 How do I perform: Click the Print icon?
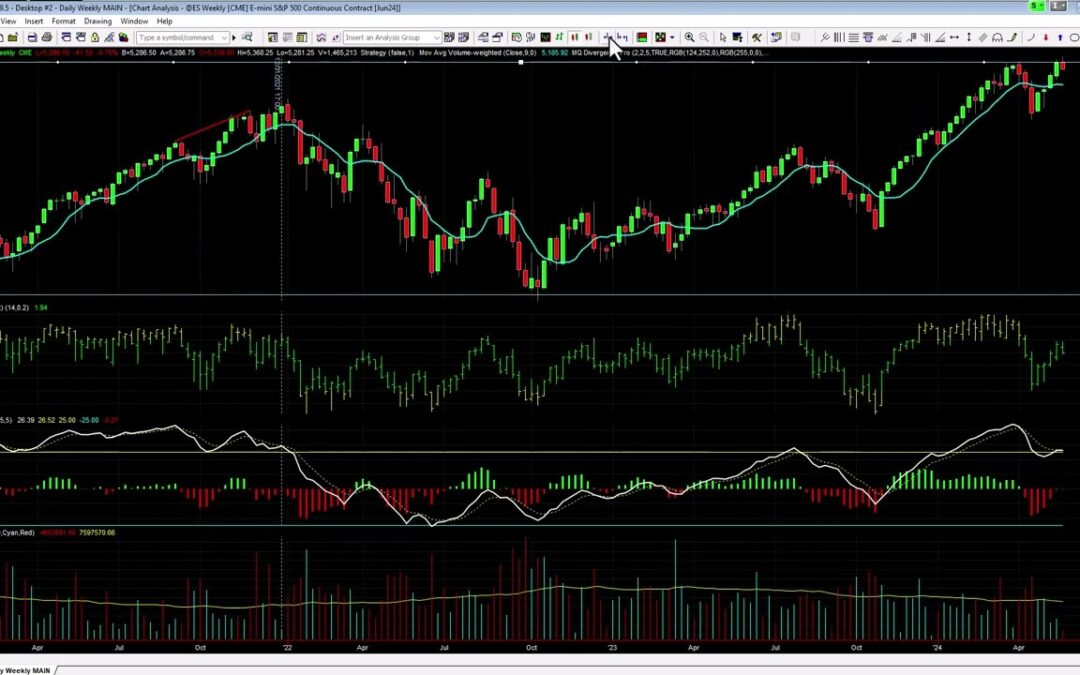[x=46, y=37]
